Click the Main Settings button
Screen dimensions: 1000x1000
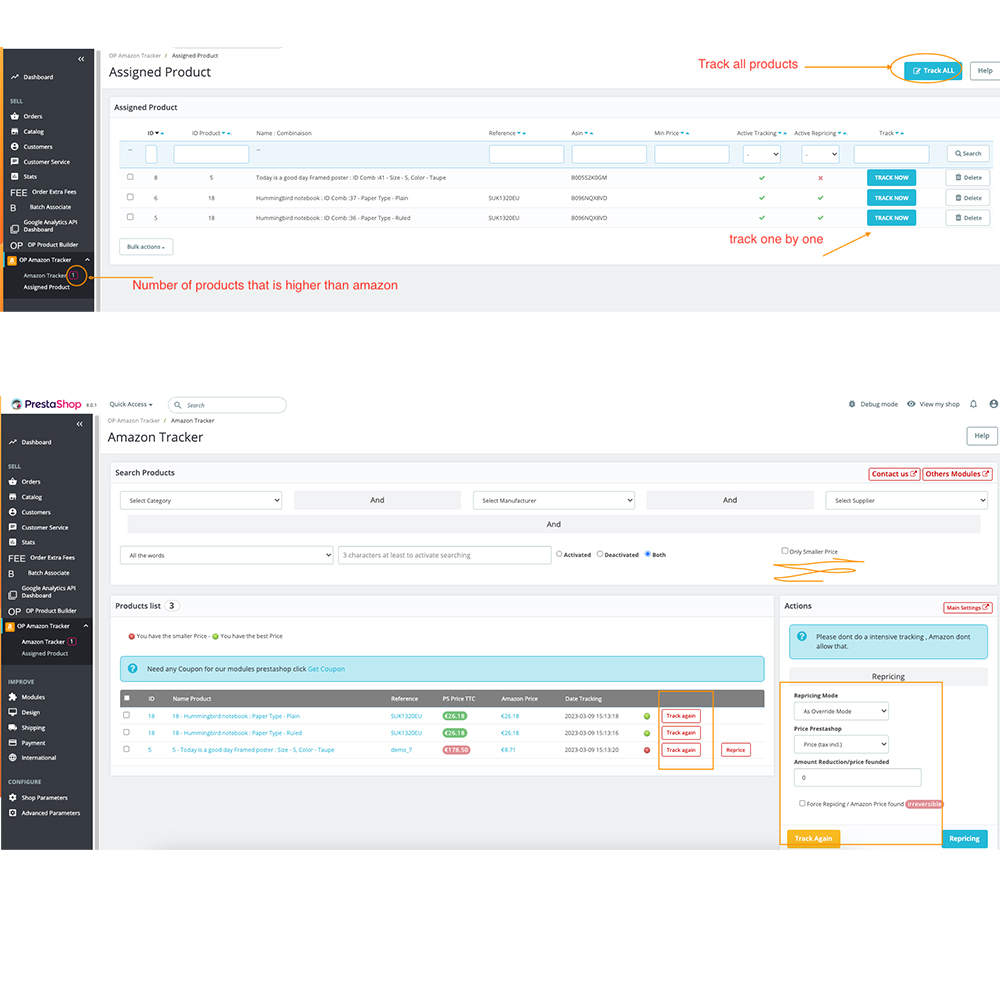pos(967,608)
